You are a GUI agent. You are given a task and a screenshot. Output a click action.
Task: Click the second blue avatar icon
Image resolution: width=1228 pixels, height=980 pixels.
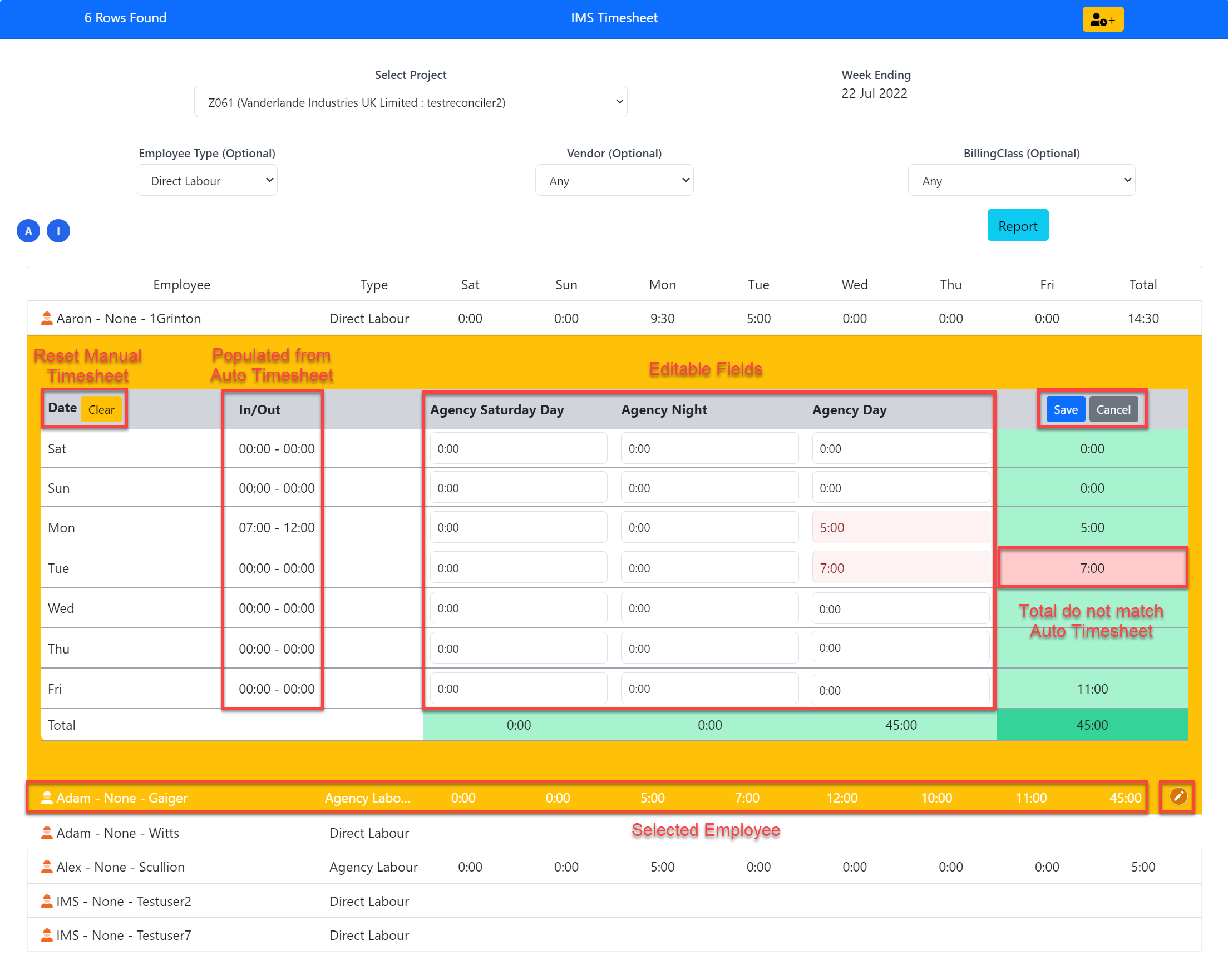coord(58,231)
